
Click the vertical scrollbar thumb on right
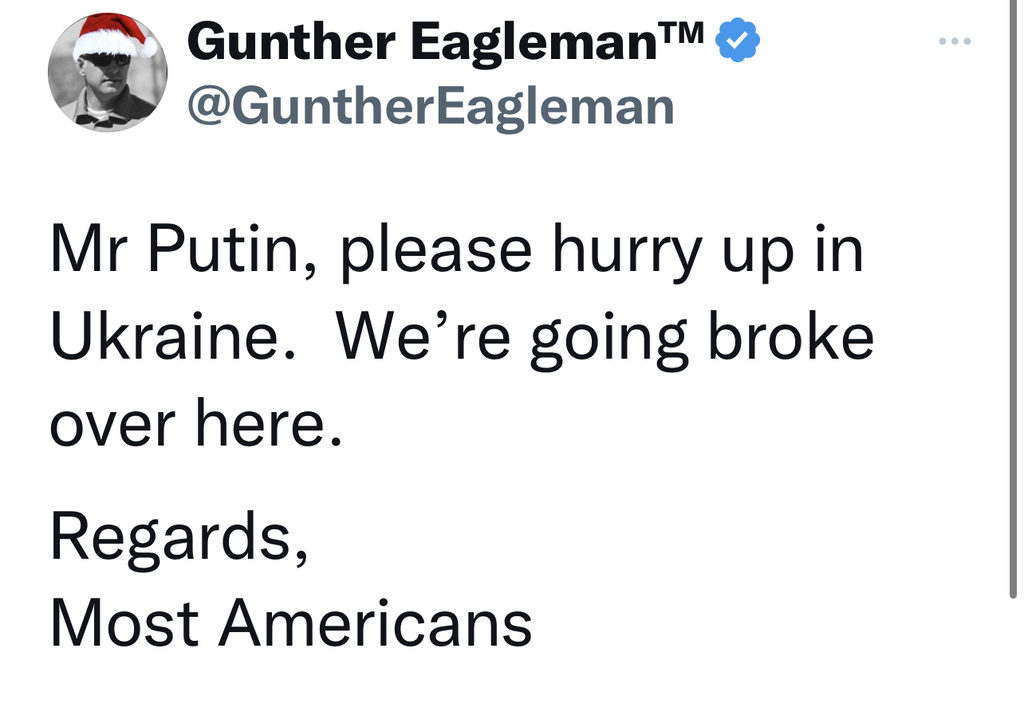(x=1013, y=298)
